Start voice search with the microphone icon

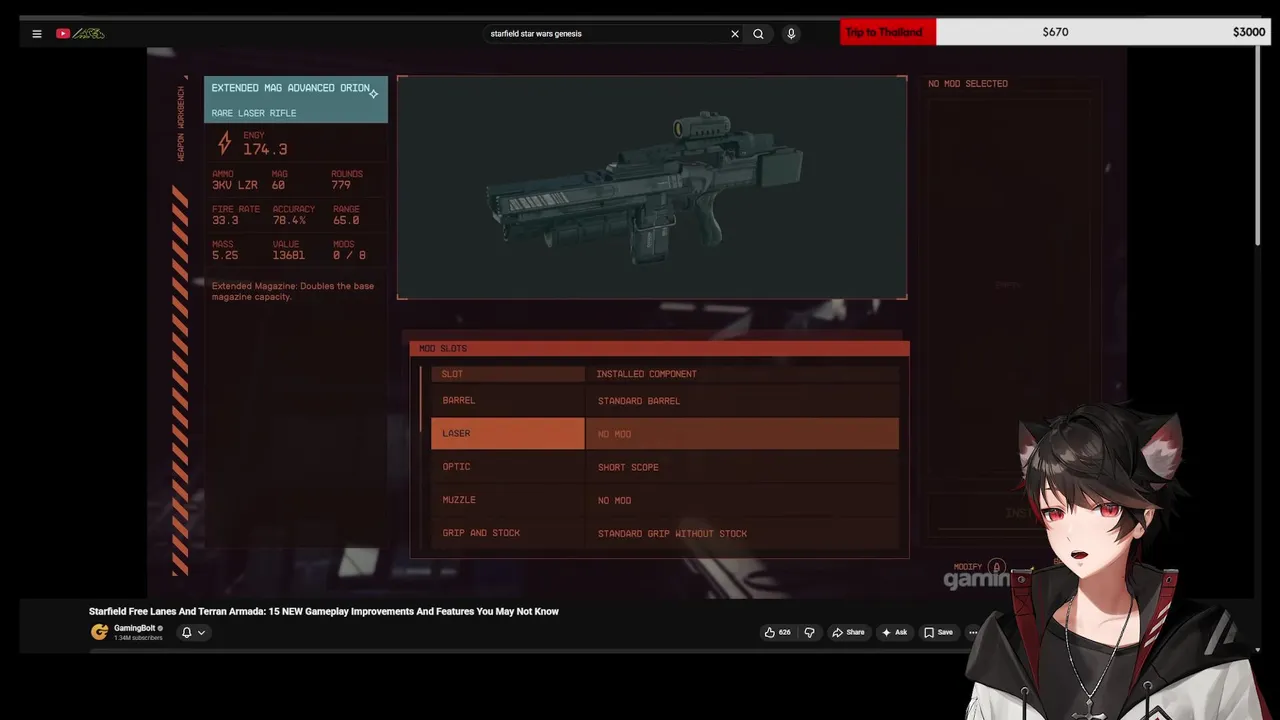(x=791, y=33)
